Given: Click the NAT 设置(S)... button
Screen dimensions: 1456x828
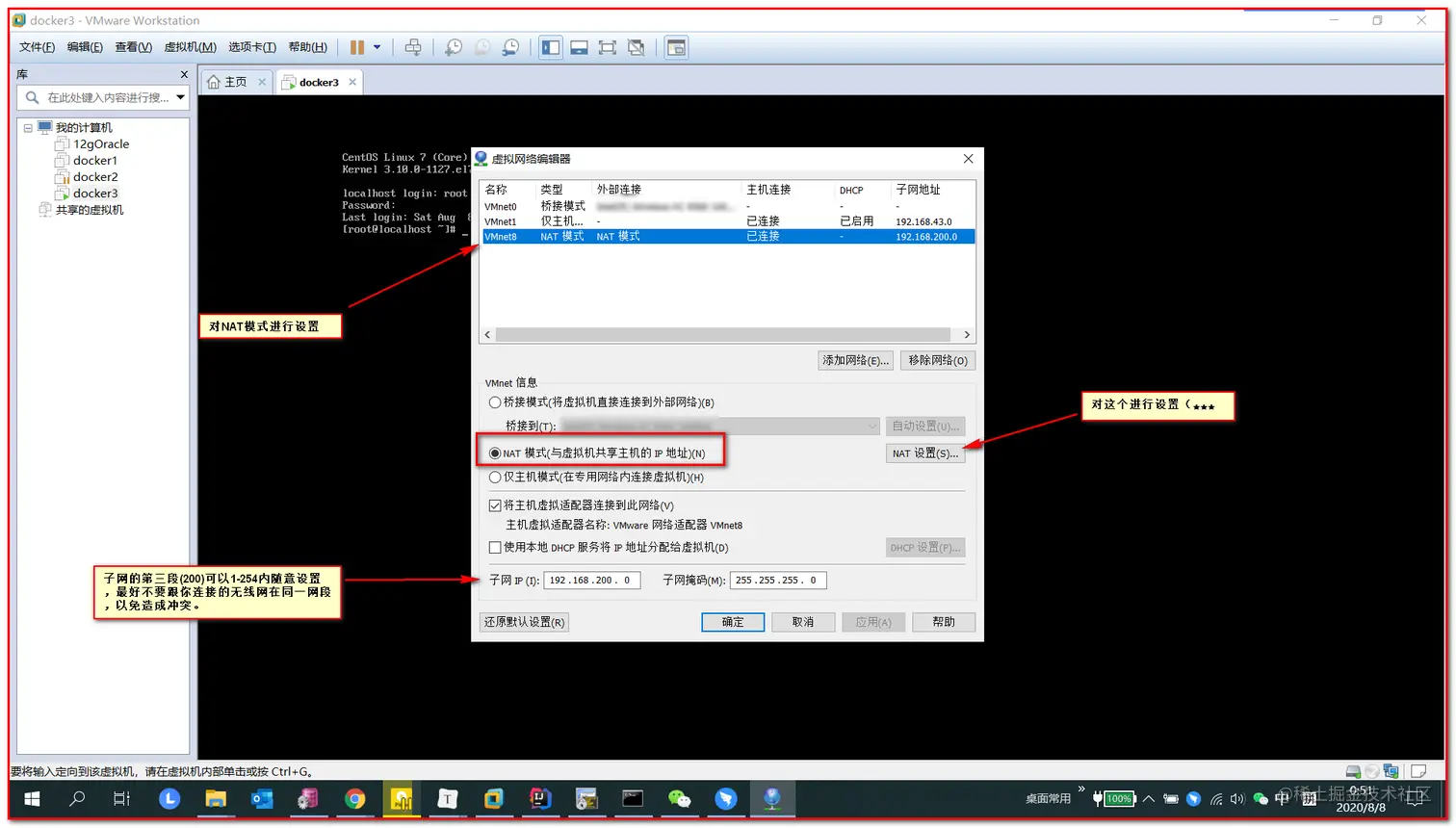Looking at the screenshot, I should click(925, 453).
